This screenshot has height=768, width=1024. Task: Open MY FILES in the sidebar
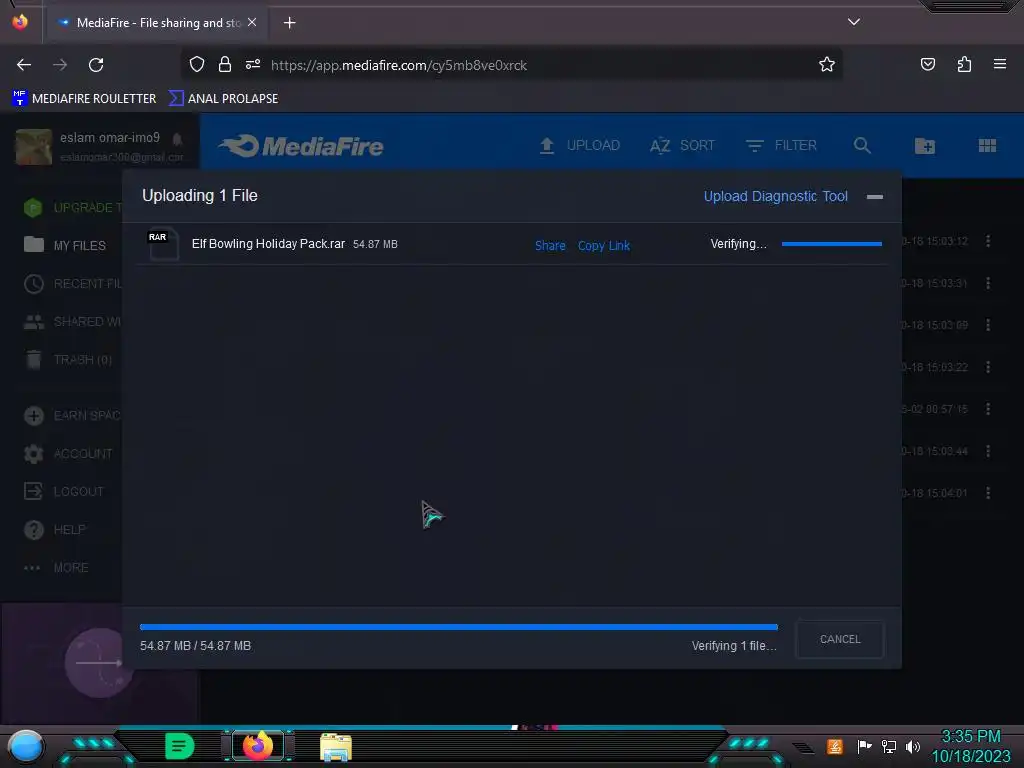65,246
